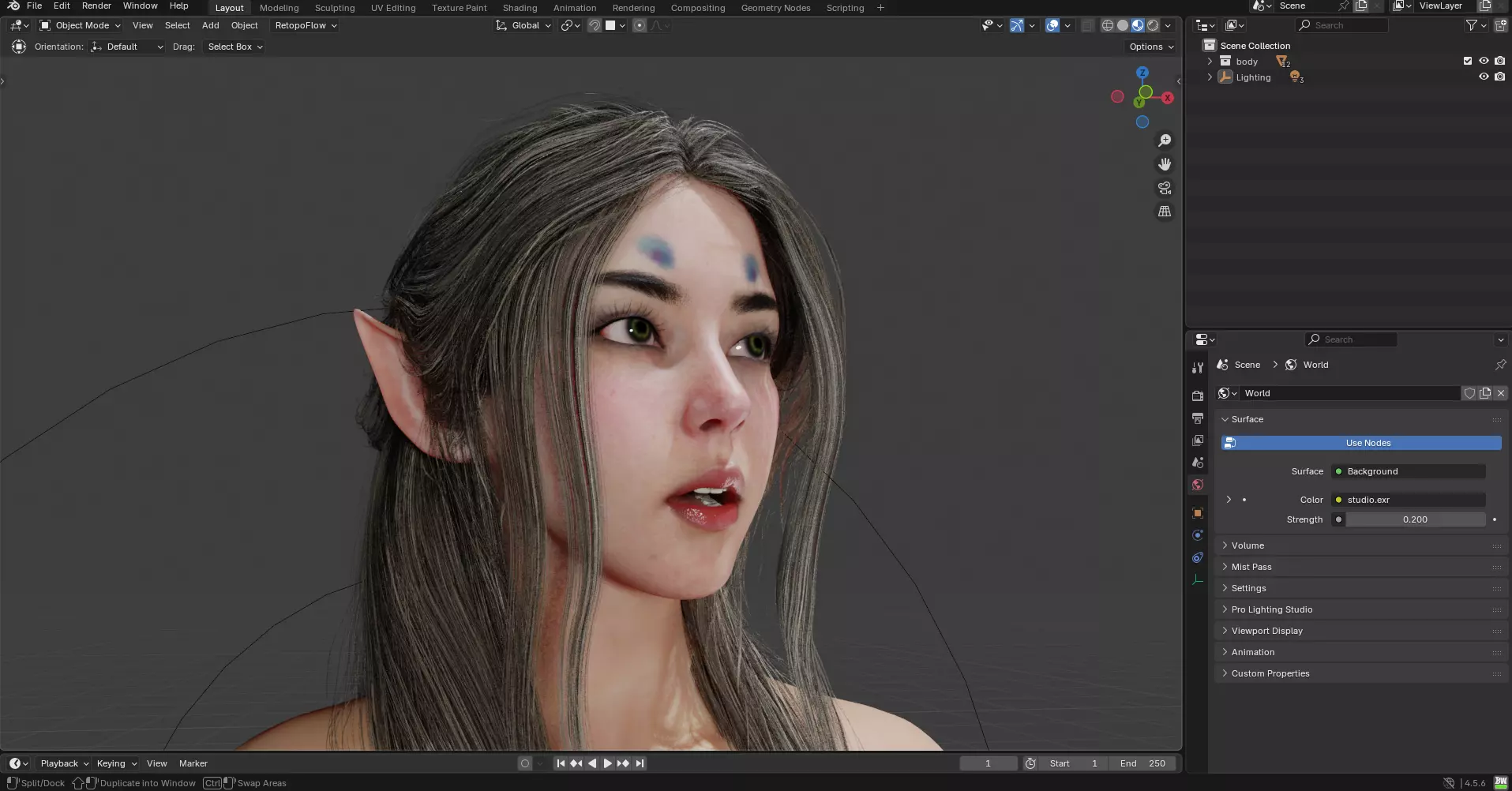Open the Object Constraints properties tab

coord(1198,557)
